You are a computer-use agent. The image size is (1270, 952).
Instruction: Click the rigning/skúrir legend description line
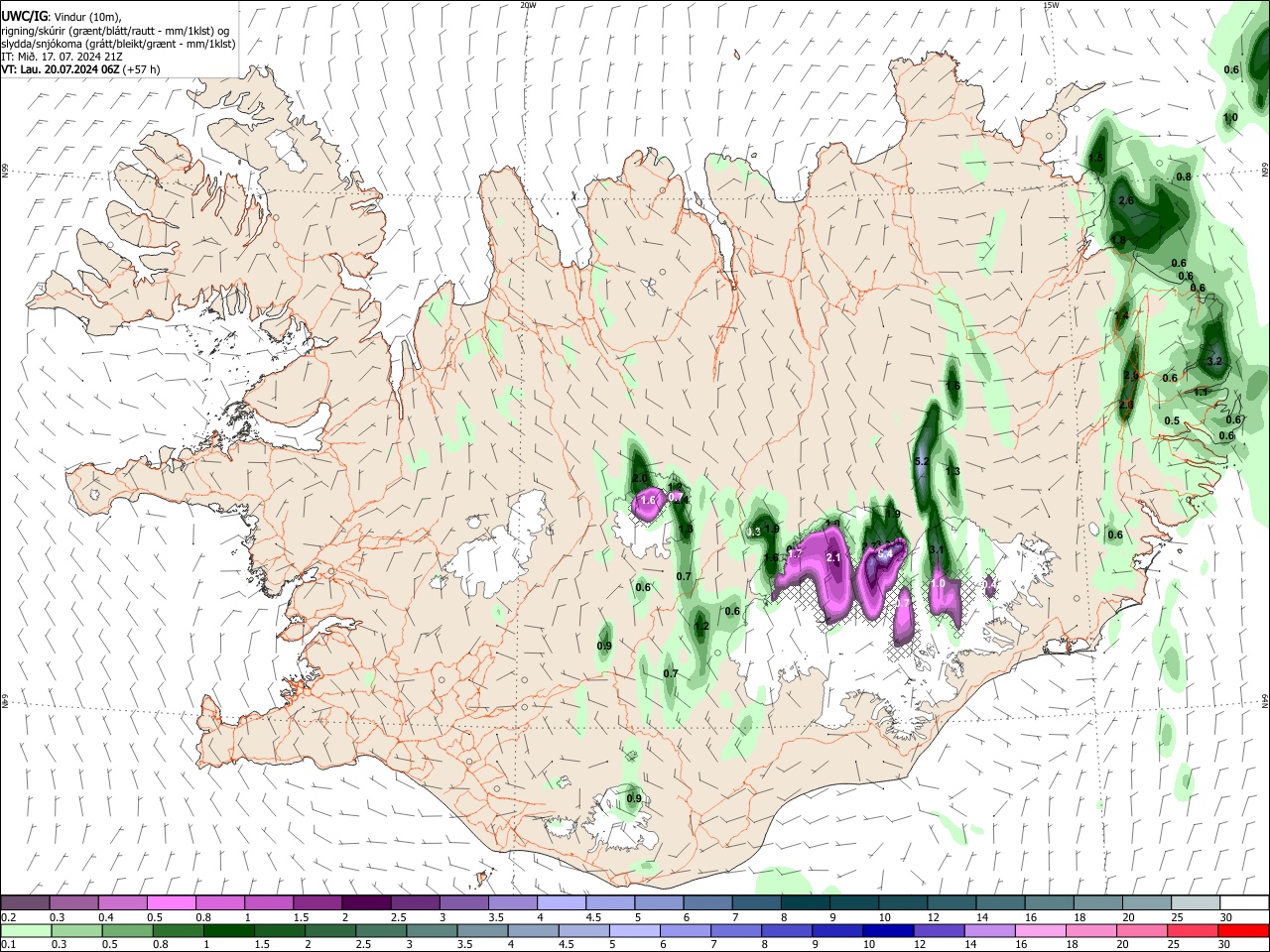pyautogui.click(x=115, y=30)
